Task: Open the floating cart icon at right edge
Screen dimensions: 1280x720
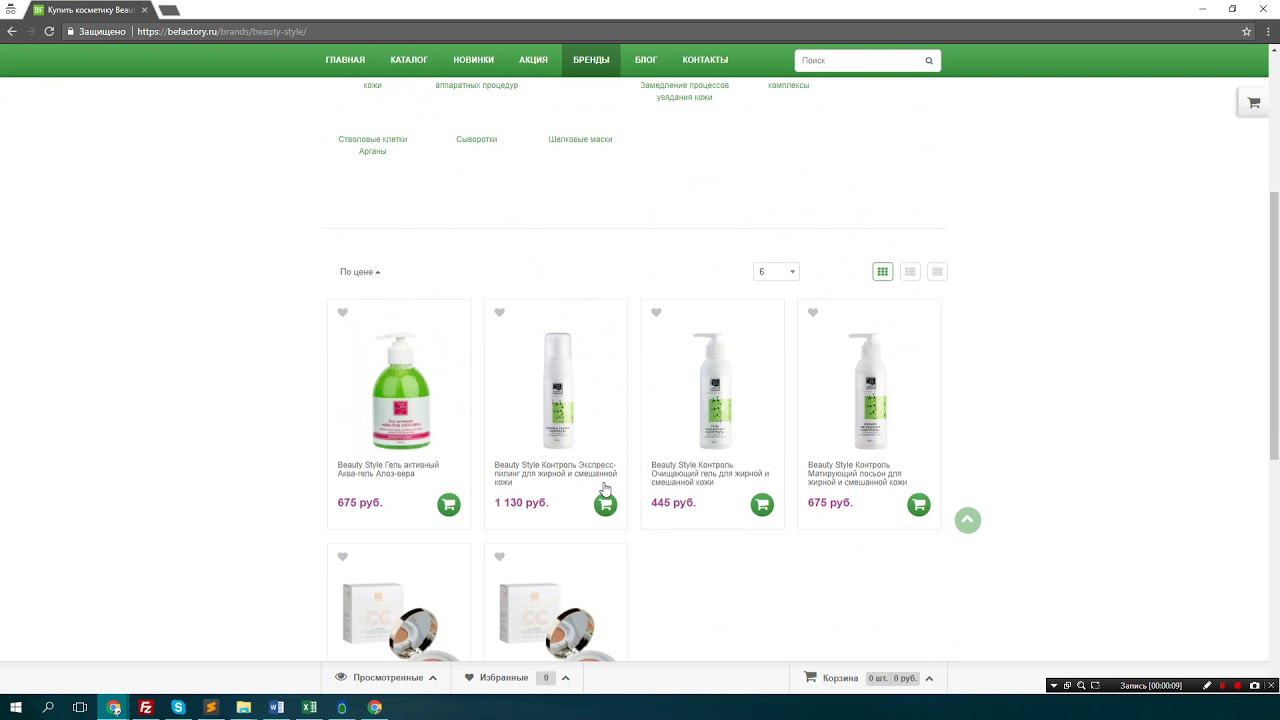Action: 1254,102
